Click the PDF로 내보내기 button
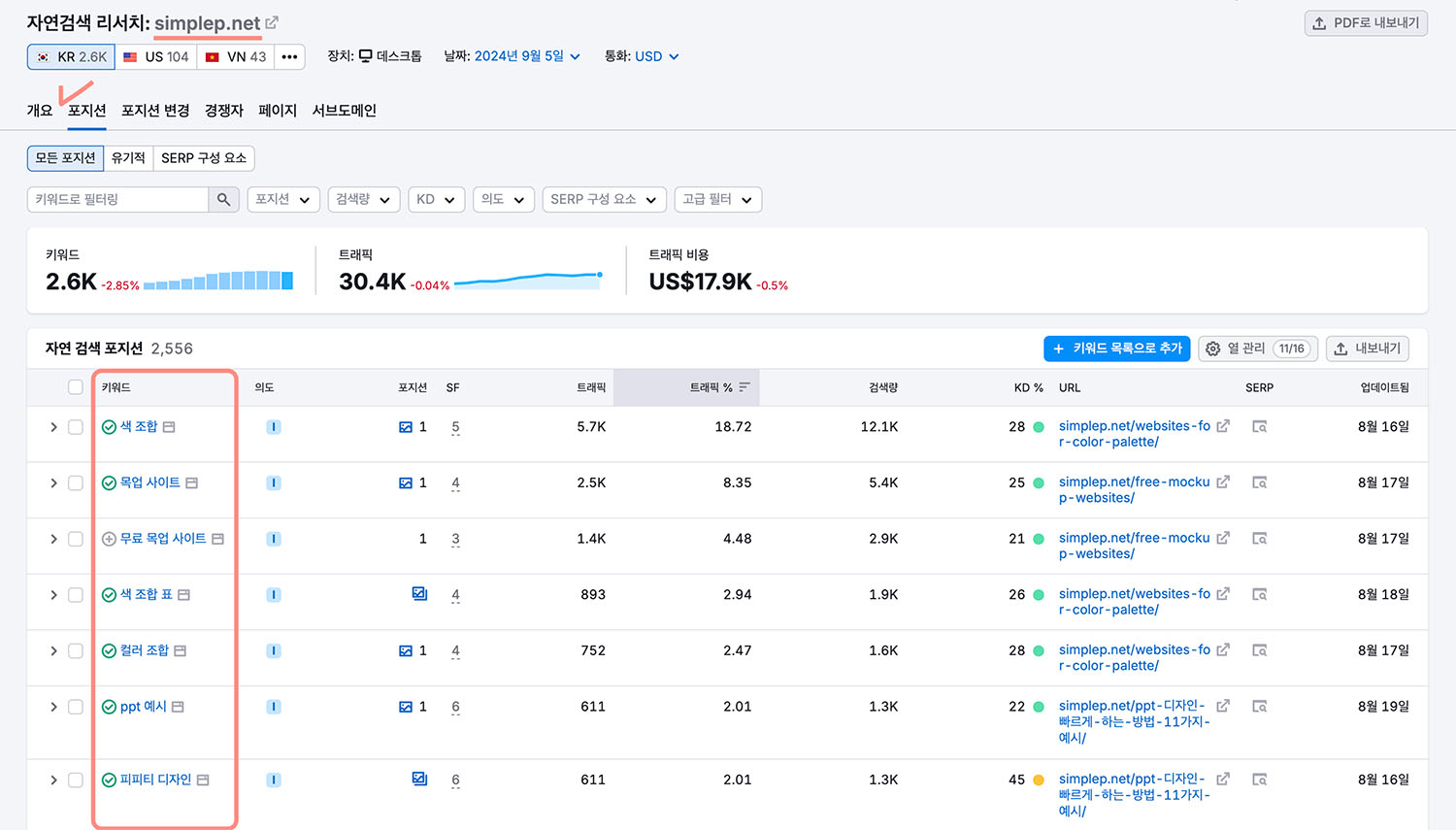Screen dimensions: 1456x830 (x=1366, y=23)
